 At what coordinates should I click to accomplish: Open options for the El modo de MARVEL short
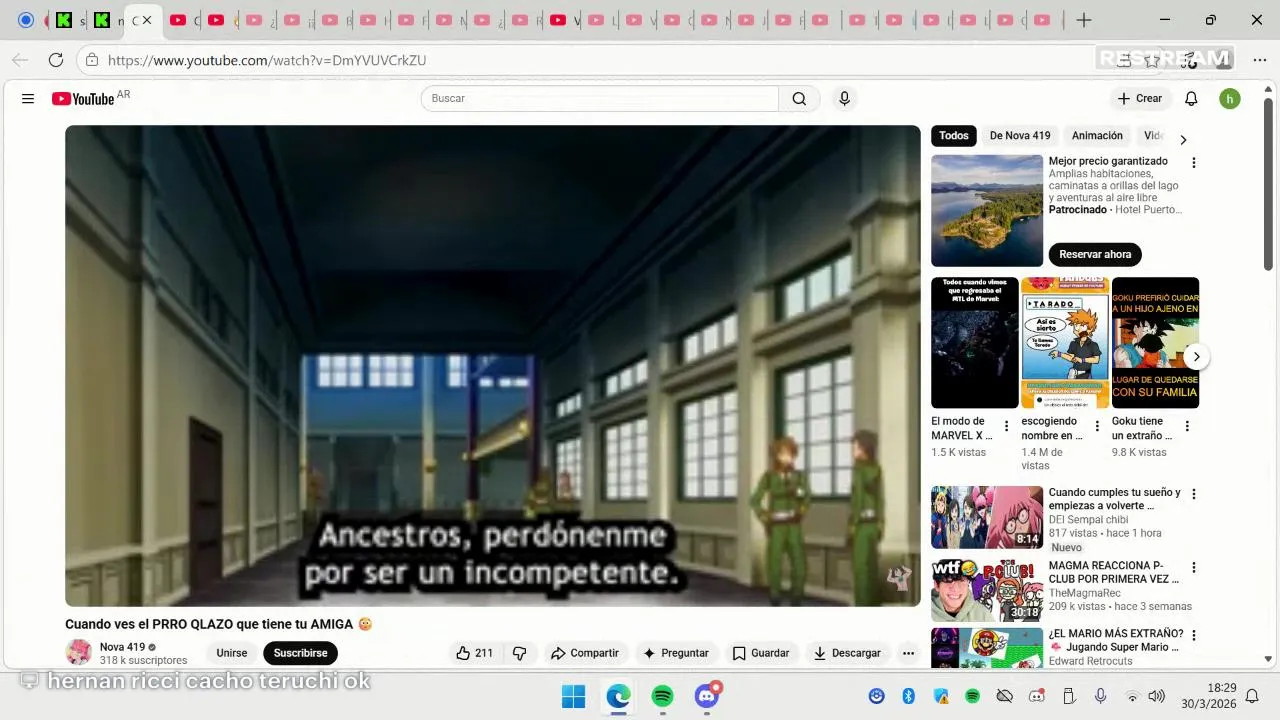(1006, 427)
